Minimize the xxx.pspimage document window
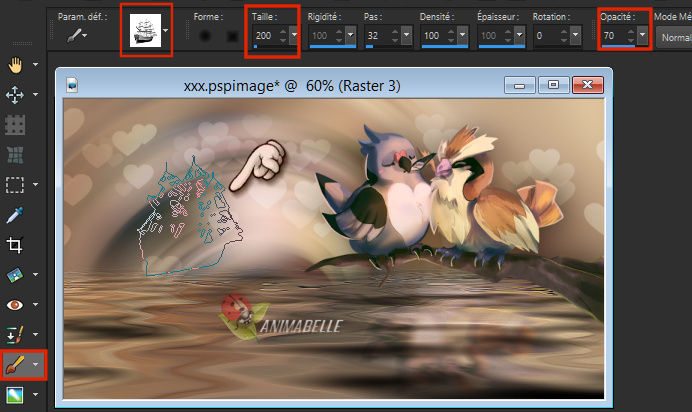Image resolution: width=692 pixels, height=412 pixels. [519, 85]
